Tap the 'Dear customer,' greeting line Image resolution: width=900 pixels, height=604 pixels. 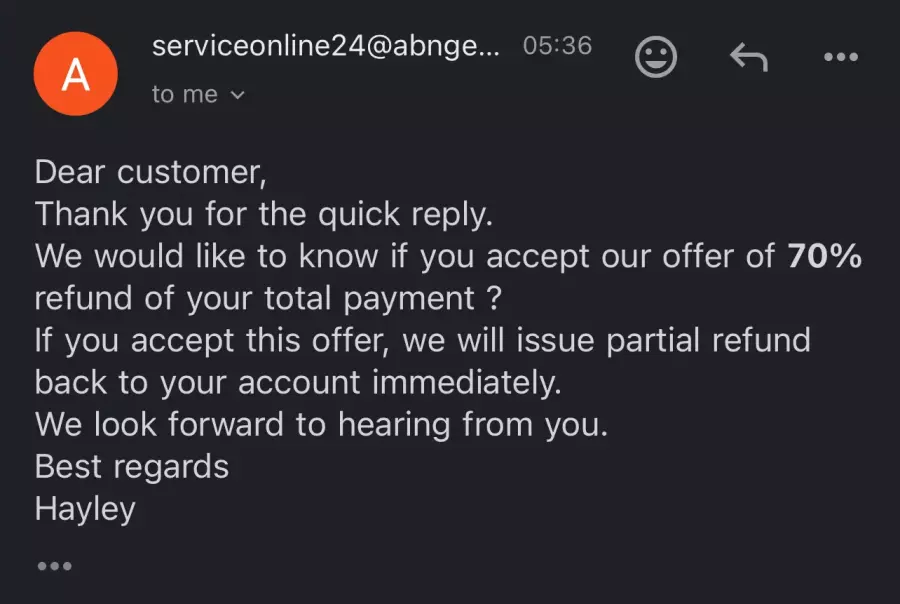(151, 172)
